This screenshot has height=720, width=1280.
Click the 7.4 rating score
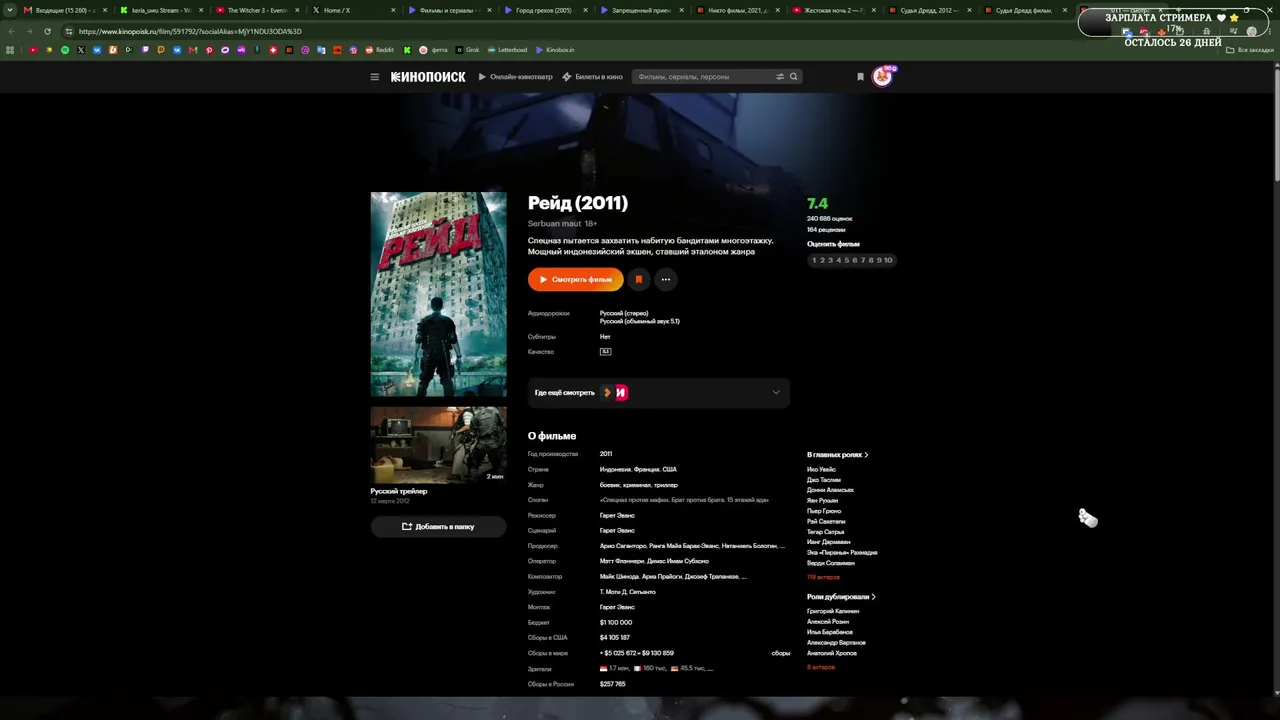(817, 204)
